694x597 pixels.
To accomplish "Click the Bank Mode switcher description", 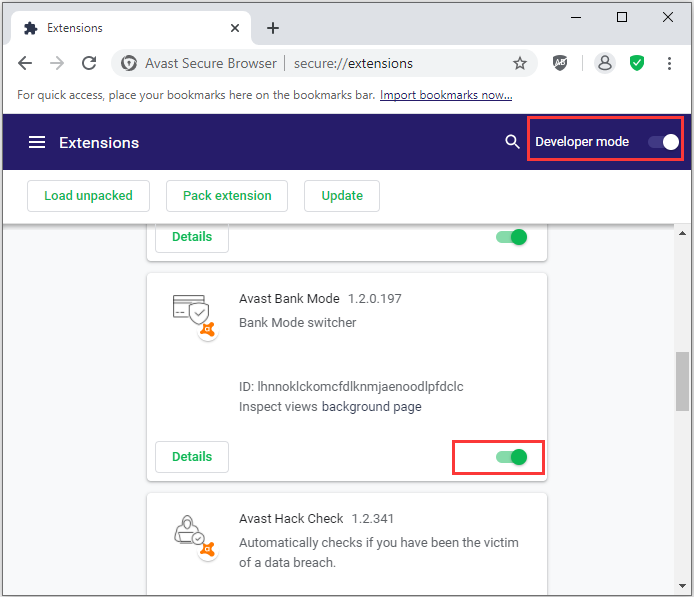I will [297, 323].
